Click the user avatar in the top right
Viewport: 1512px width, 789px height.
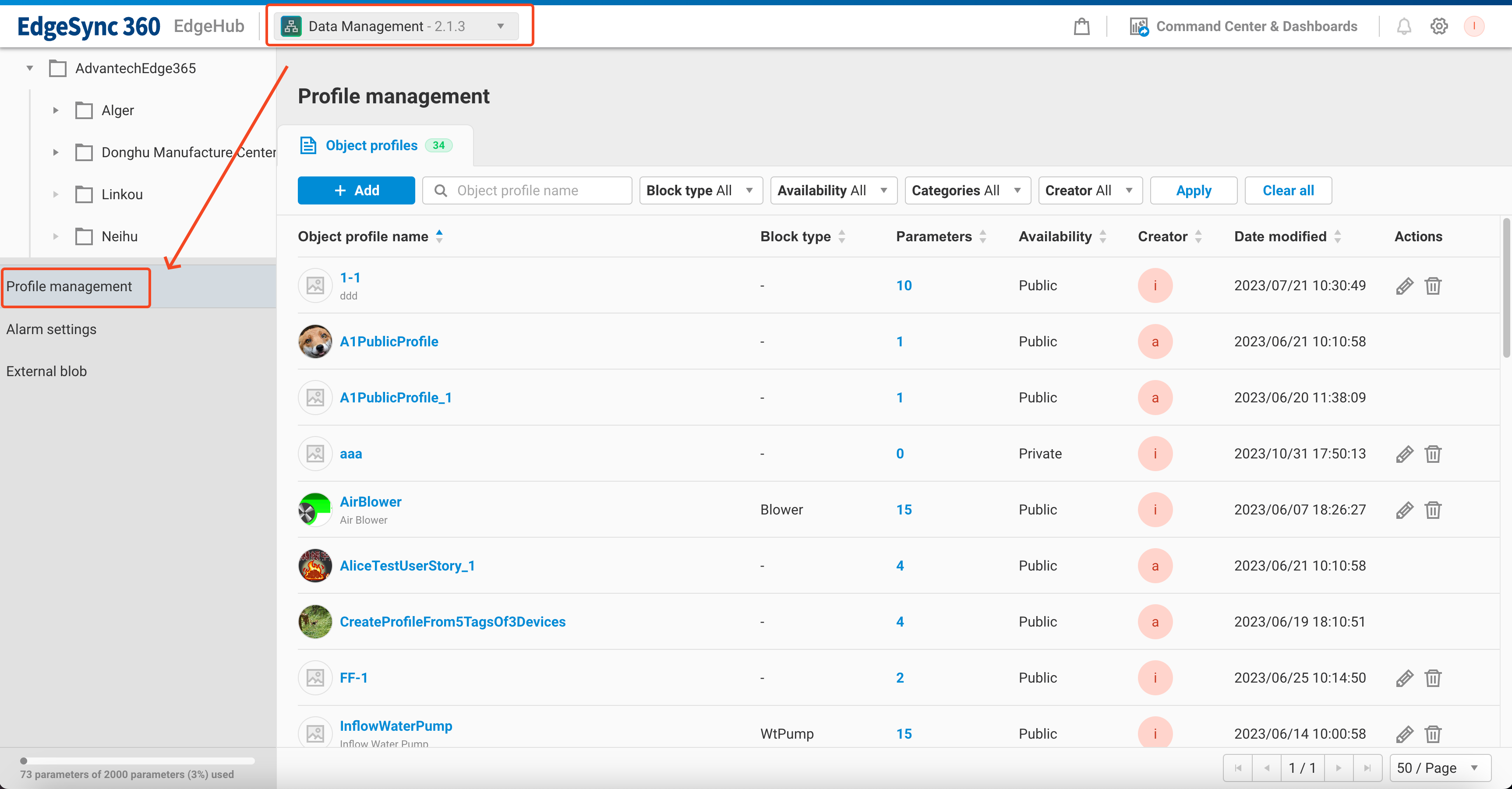pyautogui.click(x=1474, y=26)
